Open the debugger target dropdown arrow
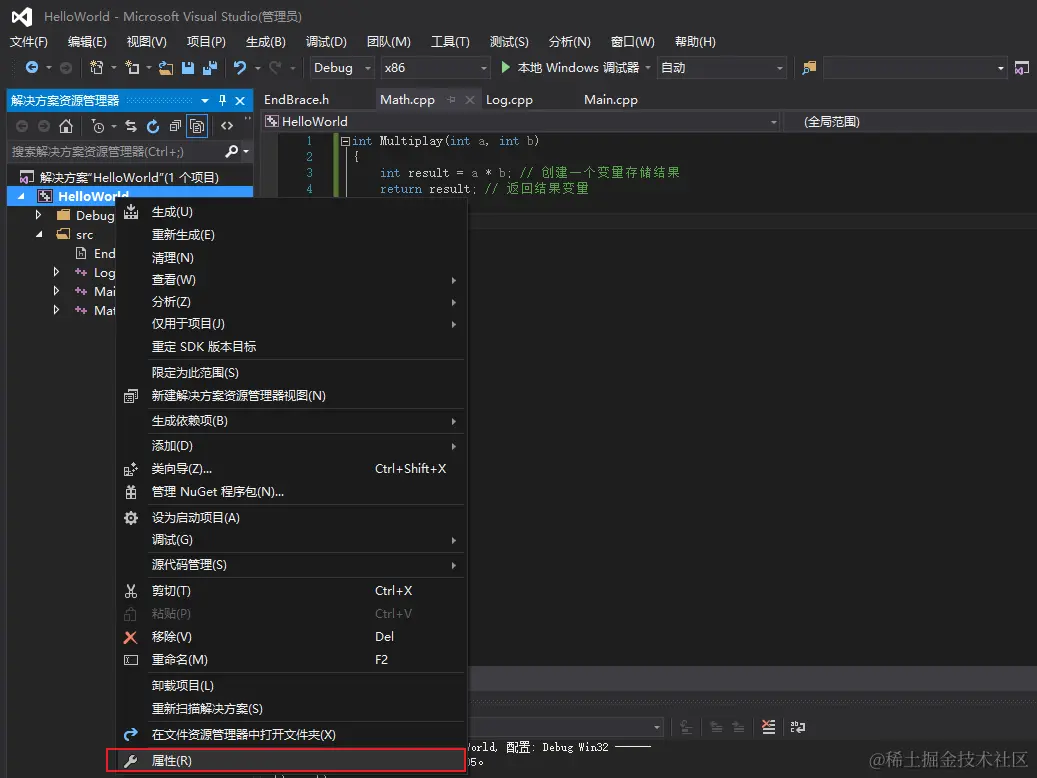Viewport: 1037px width, 778px height. [x=647, y=67]
